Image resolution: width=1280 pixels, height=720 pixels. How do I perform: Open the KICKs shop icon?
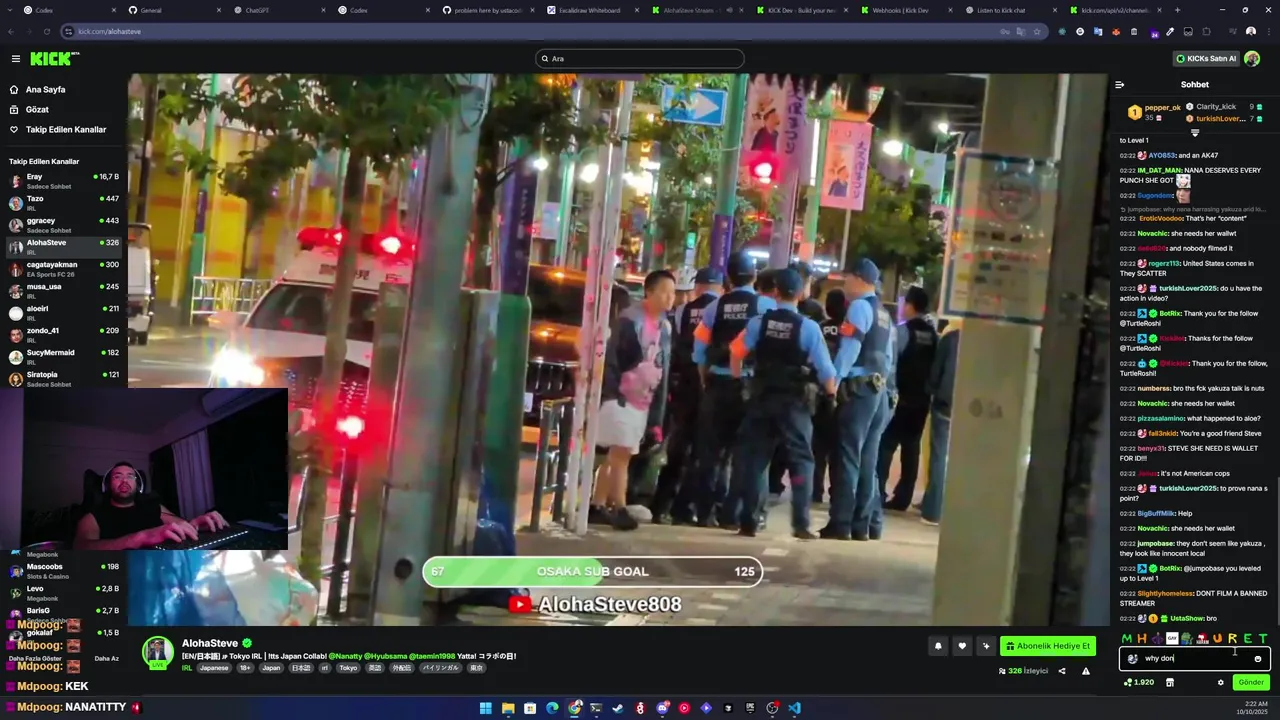[x=1170, y=683]
